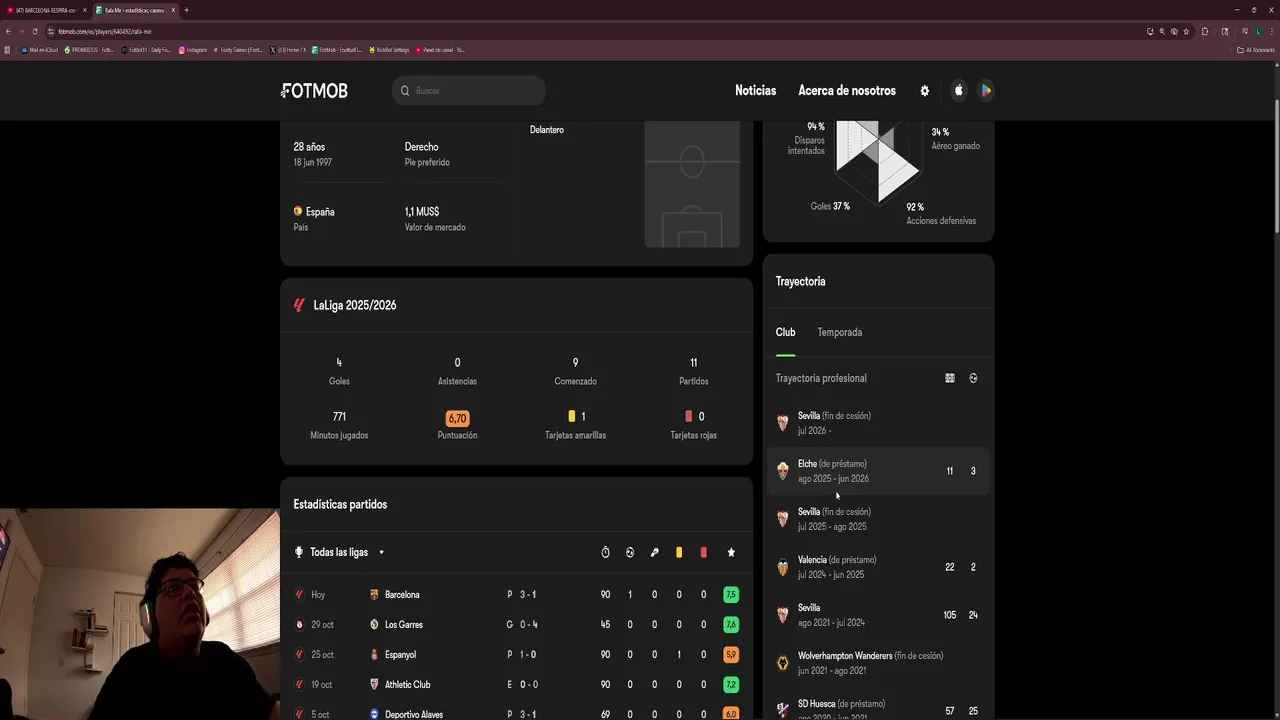Click the Los Garres crest in match list
This screenshot has height=720, width=1280.
pos(374,624)
